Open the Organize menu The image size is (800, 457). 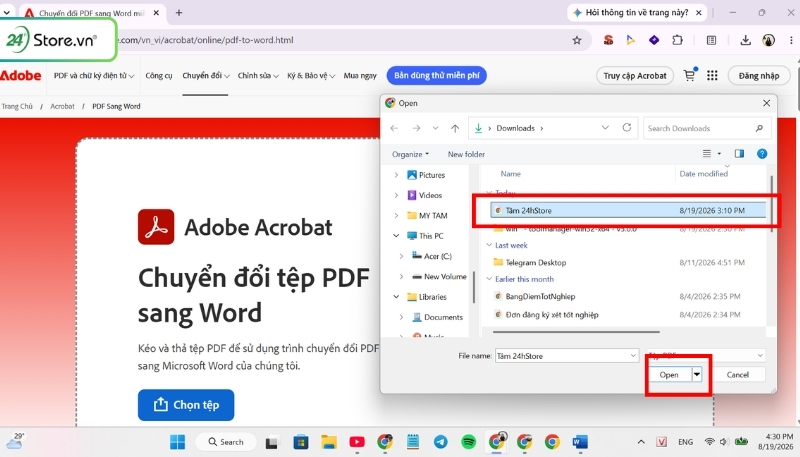tap(410, 154)
